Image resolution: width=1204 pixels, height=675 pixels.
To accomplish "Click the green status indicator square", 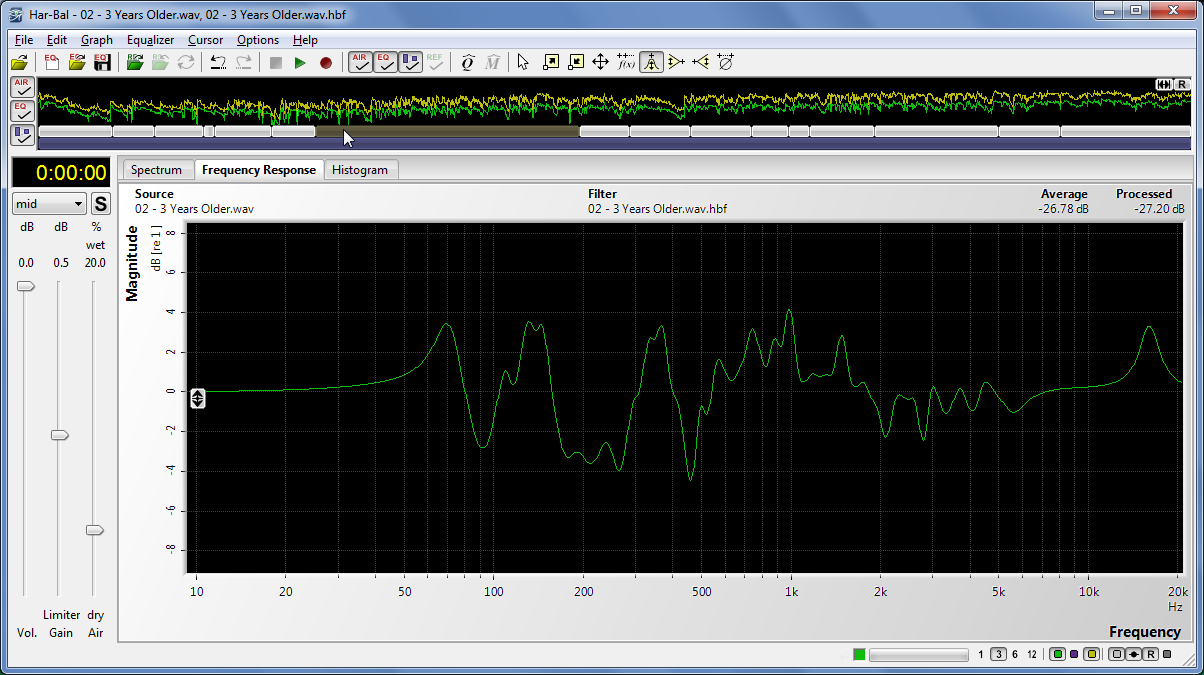I will (x=859, y=655).
